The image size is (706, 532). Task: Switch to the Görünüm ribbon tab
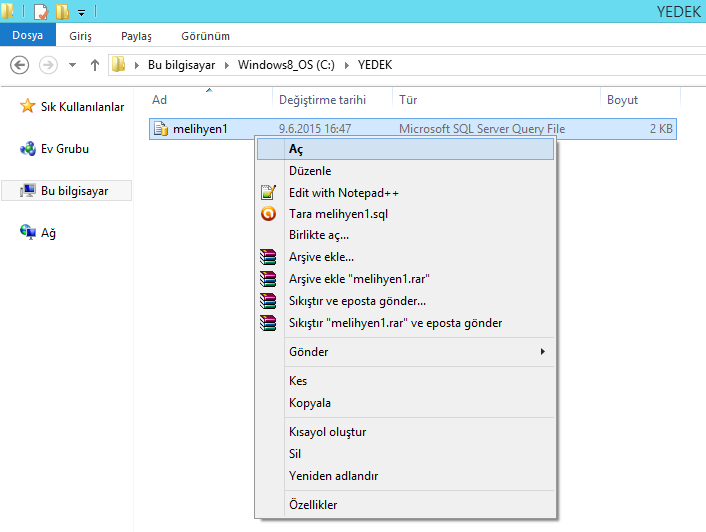[203, 36]
